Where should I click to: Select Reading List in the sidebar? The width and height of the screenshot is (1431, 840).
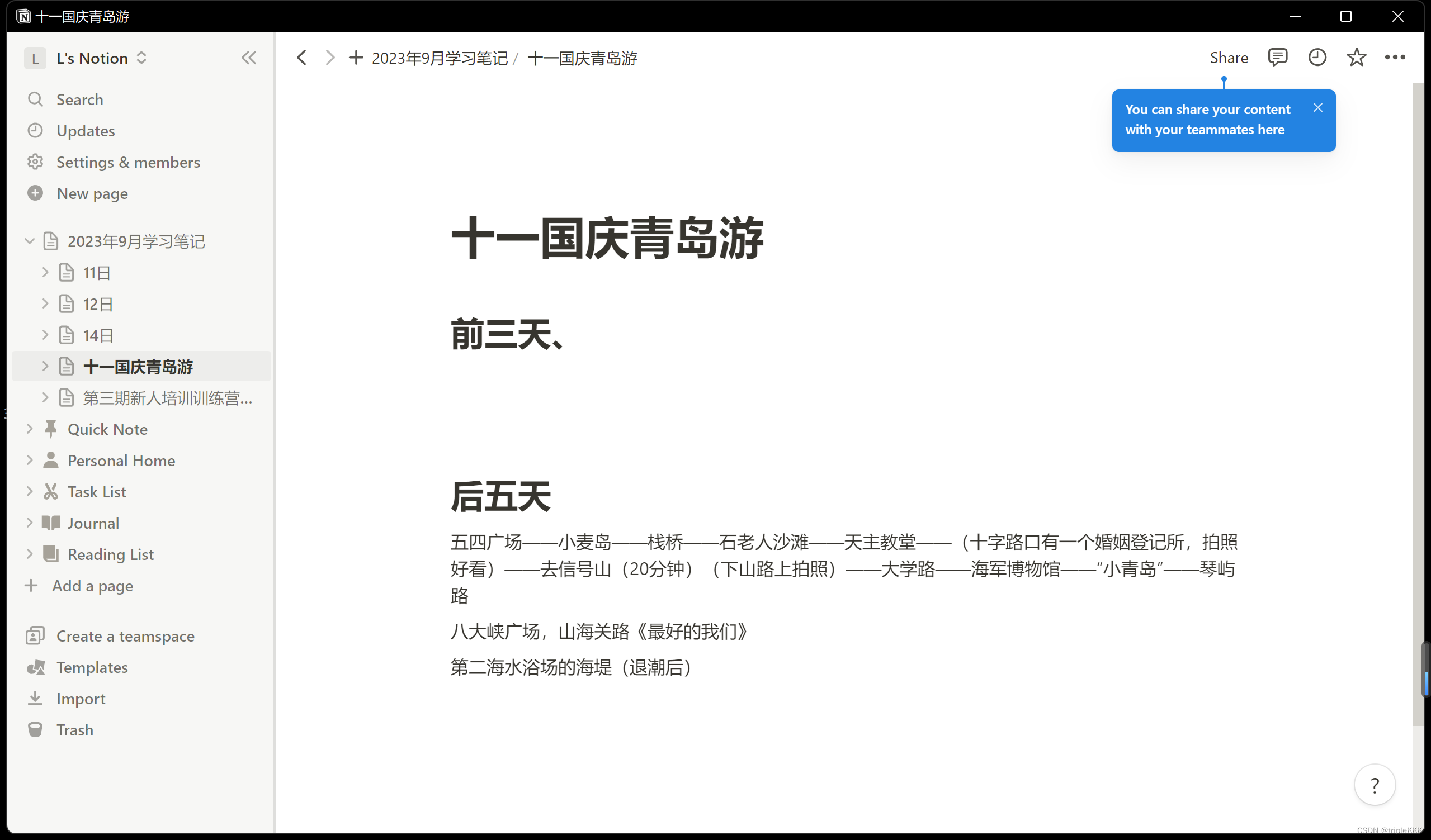[x=111, y=554]
